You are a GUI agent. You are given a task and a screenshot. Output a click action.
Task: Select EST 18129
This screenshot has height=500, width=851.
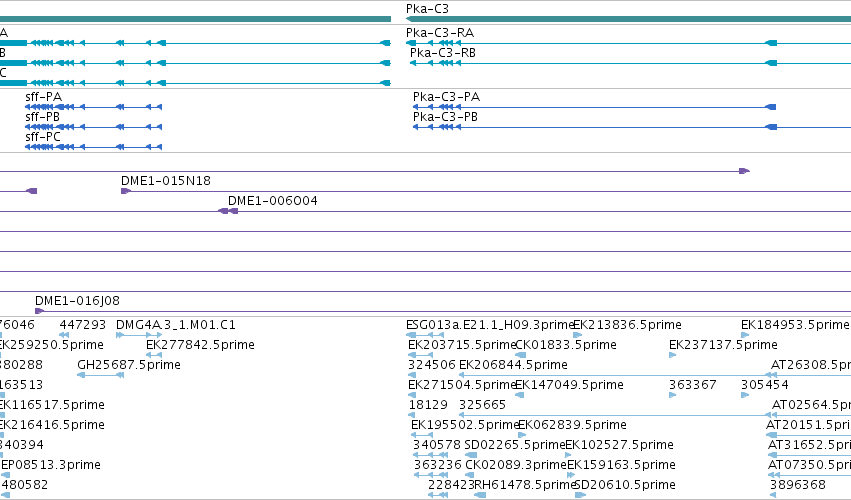click(428, 405)
